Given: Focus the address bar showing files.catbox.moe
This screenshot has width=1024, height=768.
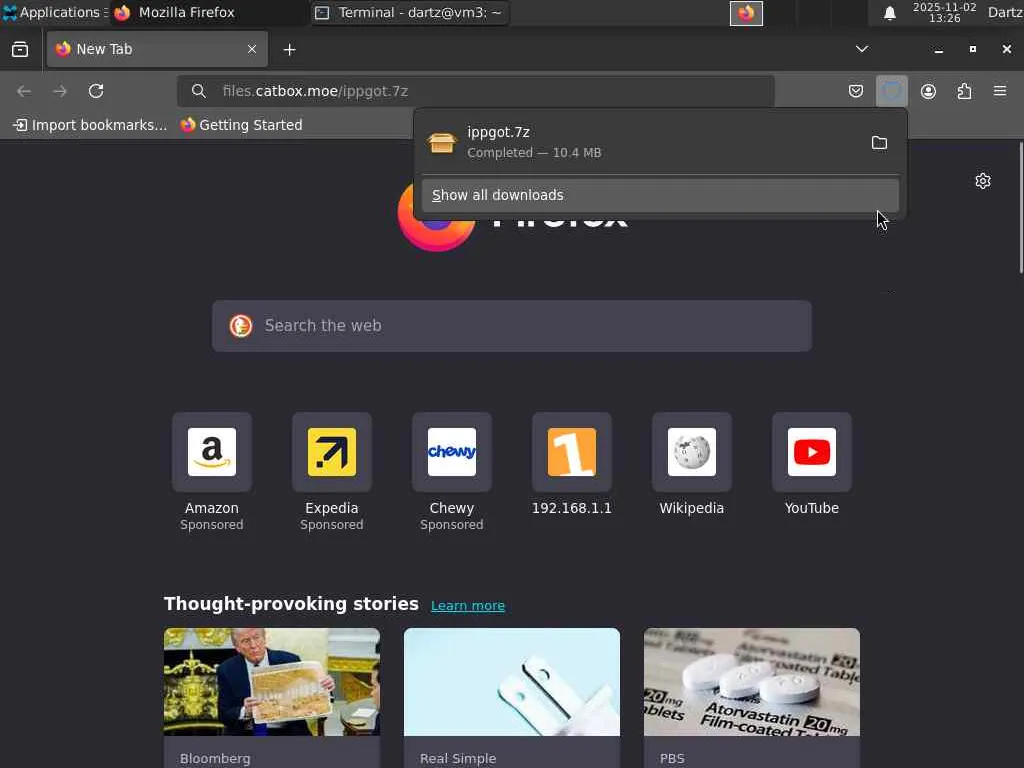Looking at the screenshot, I should click(x=475, y=91).
